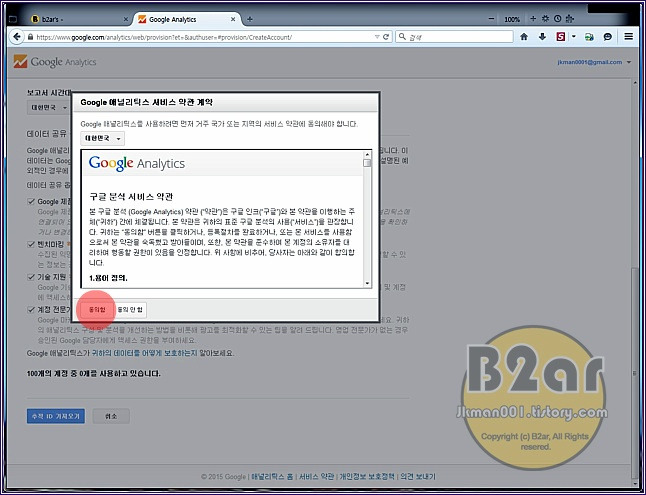Click the red S extension icon
The height and width of the screenshot is (495, 646).
560,37
